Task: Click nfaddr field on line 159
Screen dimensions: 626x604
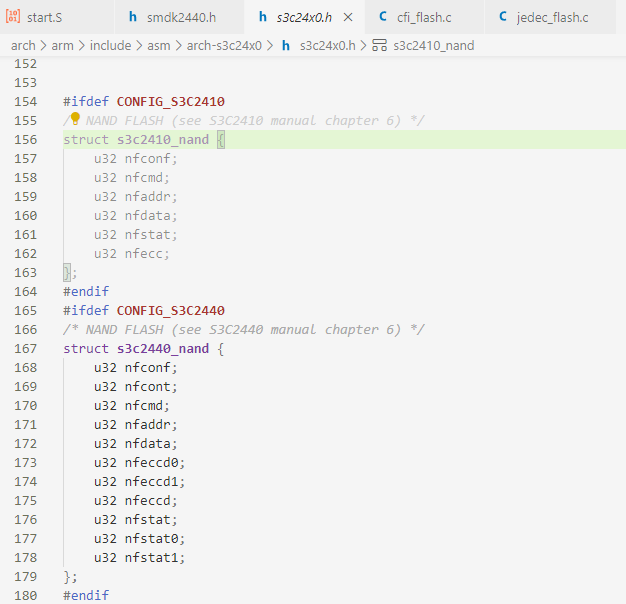Action: coord(147,196)
